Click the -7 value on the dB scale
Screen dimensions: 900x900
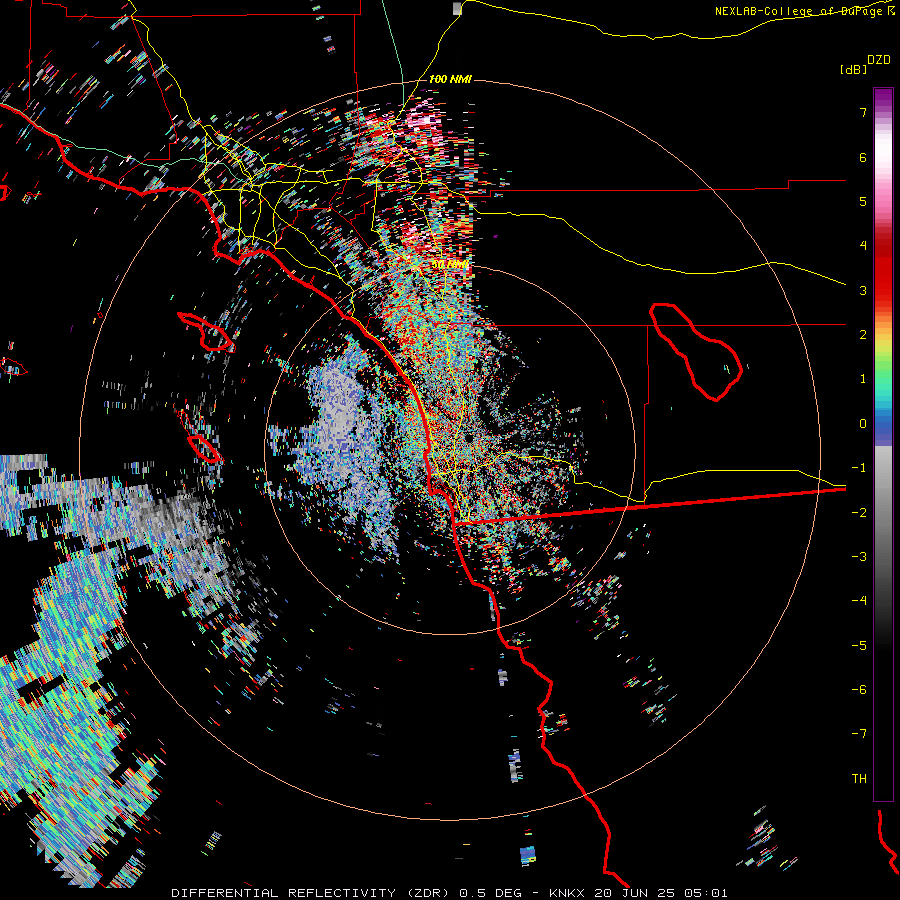859,734
